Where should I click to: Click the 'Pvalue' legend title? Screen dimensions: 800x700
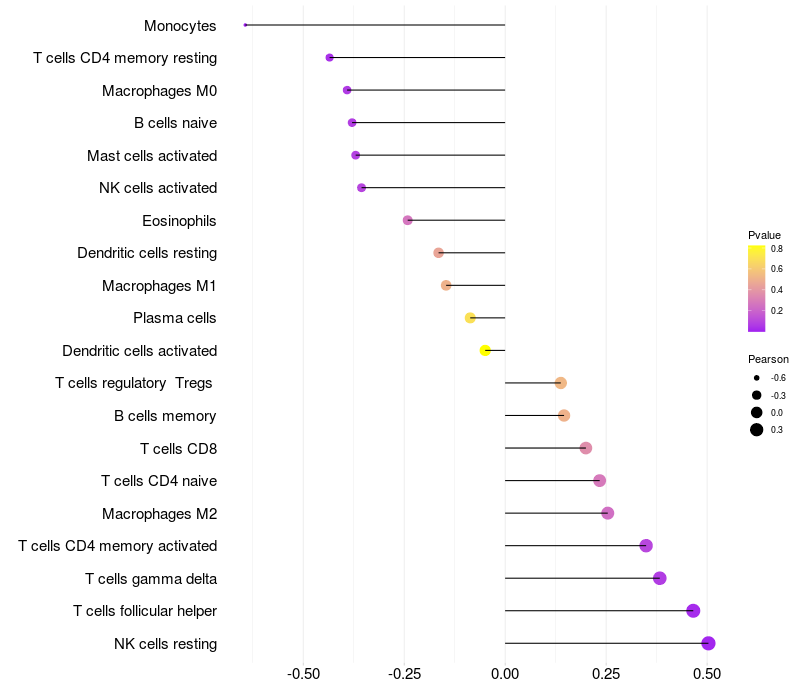764,235
